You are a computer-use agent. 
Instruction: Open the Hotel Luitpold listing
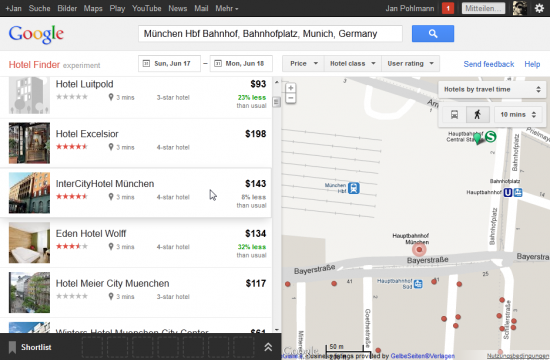[x=136, y=97]
